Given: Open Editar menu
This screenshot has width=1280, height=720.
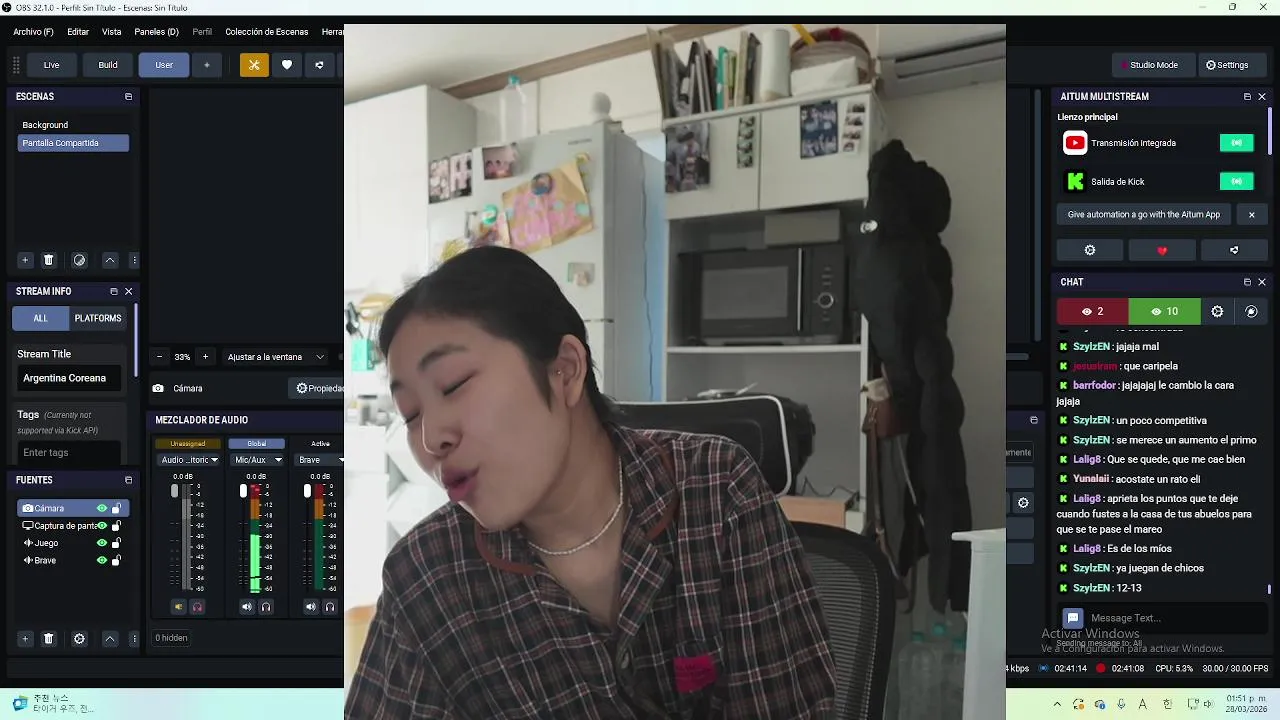Looking at the screenshot, I should tap(78, 32).
